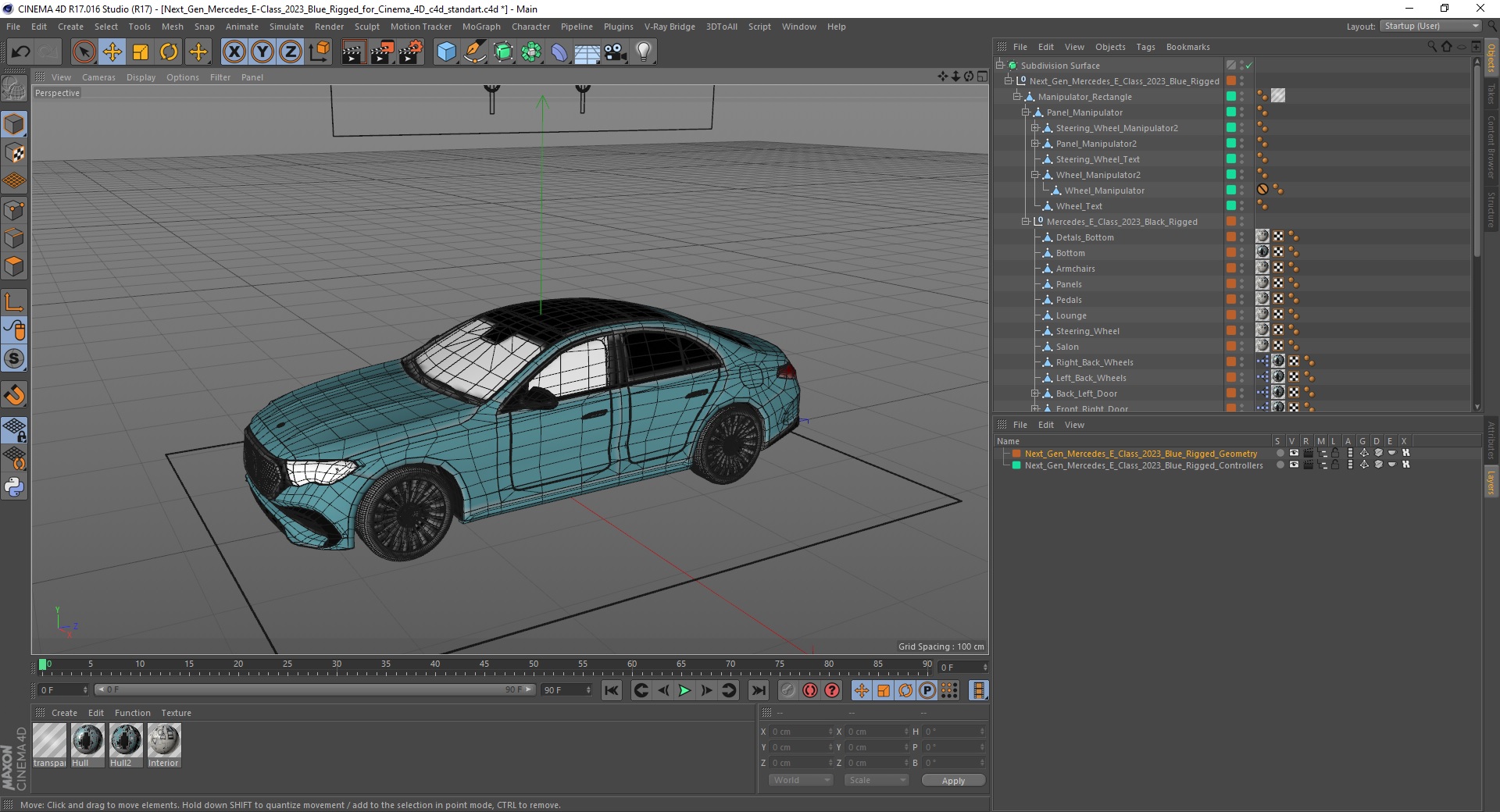Switch to Polygons mode
1500x812 pixels.
14,266
